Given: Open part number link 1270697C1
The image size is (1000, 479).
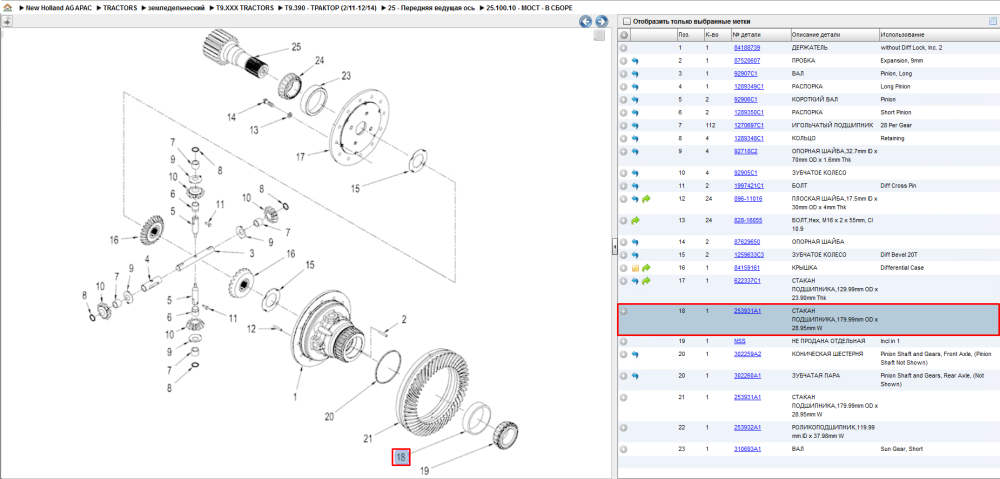Looking at the screenshot, I should pos(748,126).
